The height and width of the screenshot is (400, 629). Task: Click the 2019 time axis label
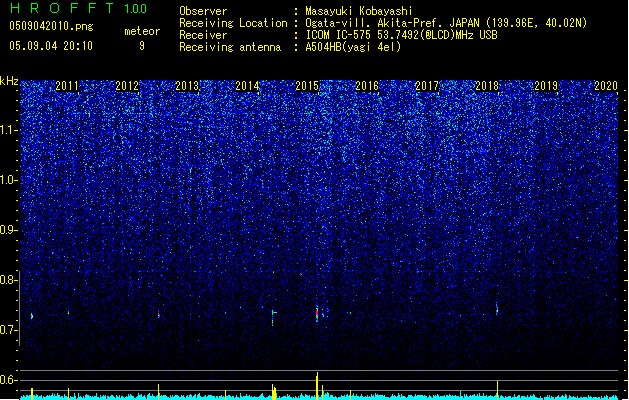[546, 86]
